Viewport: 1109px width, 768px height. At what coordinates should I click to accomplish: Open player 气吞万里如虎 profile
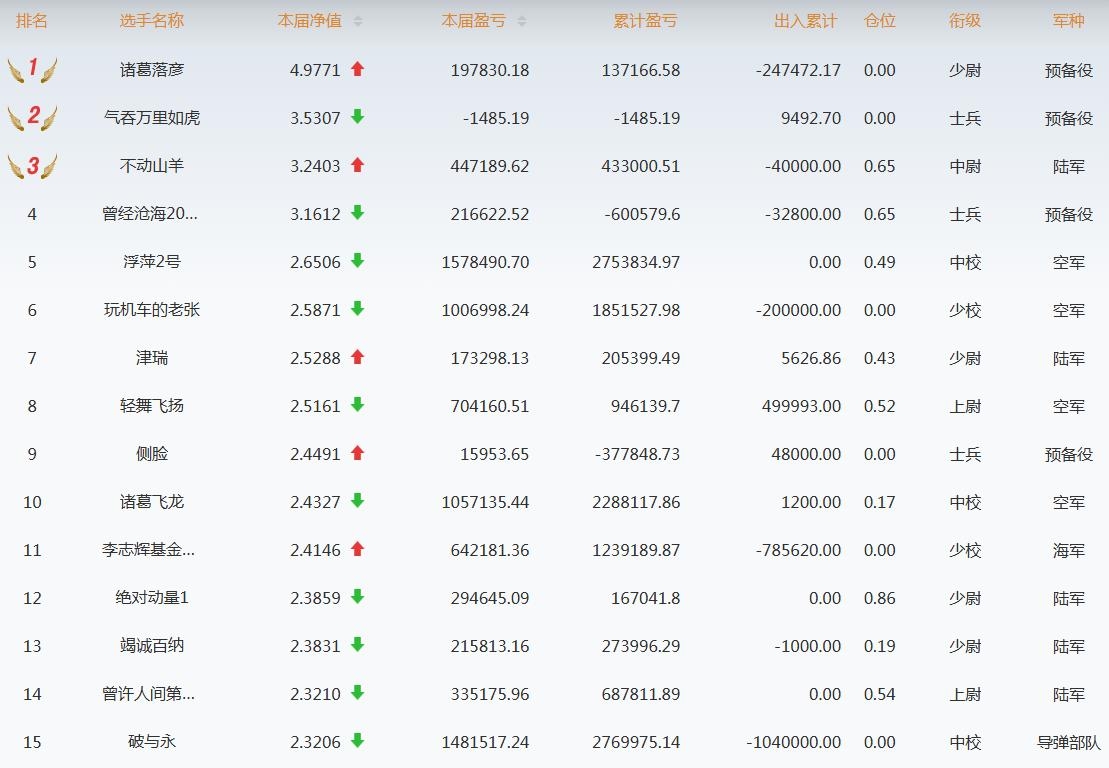[152, 118]
